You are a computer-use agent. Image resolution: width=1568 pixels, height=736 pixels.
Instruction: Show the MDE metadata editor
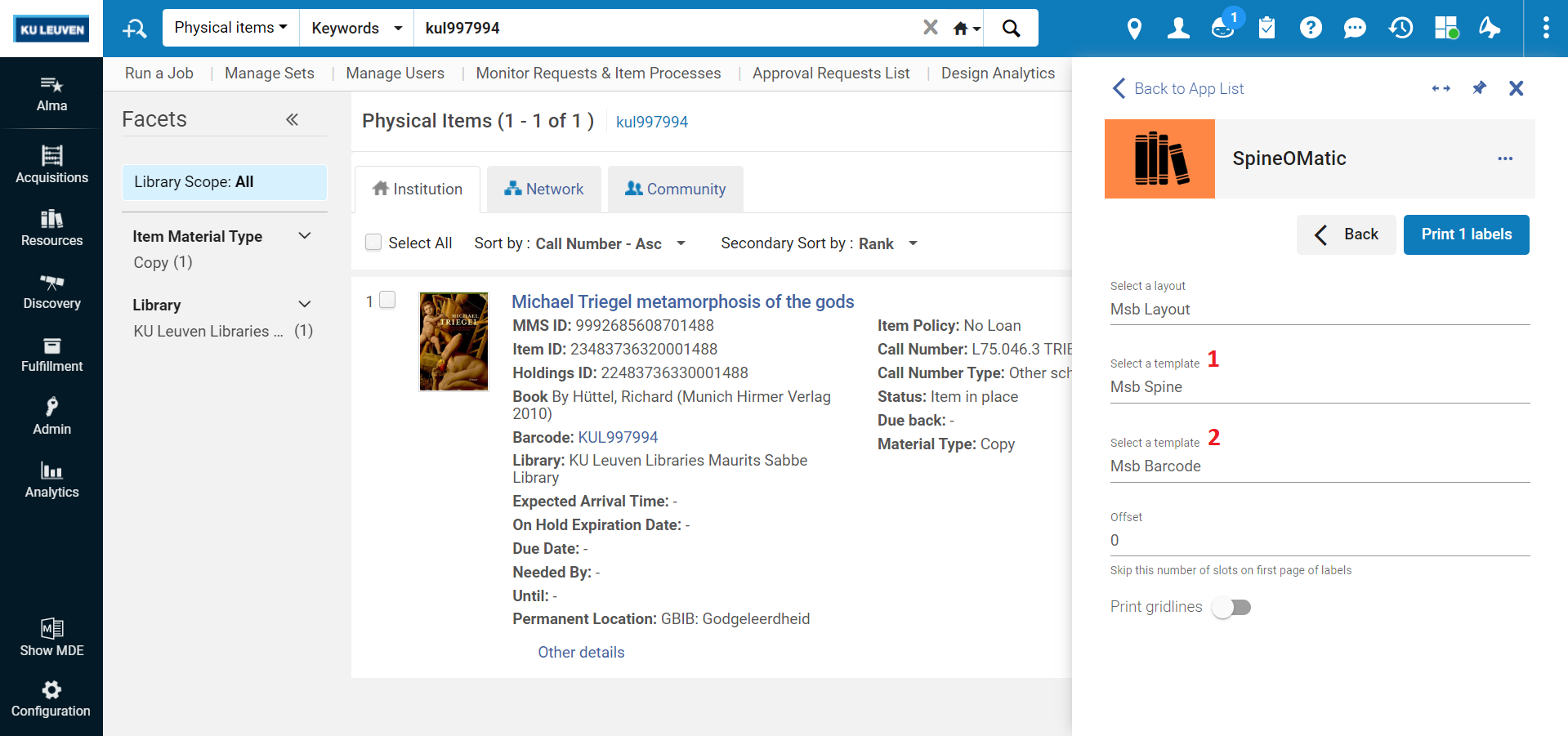[x=51, y=638]
